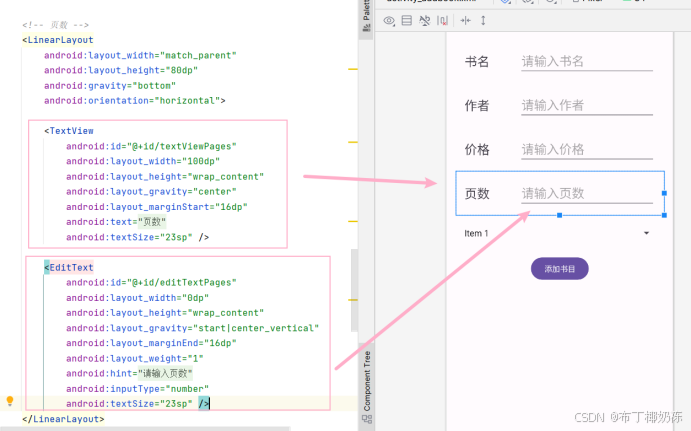Click the bottom-middle blue selection handle

point(559,215)
